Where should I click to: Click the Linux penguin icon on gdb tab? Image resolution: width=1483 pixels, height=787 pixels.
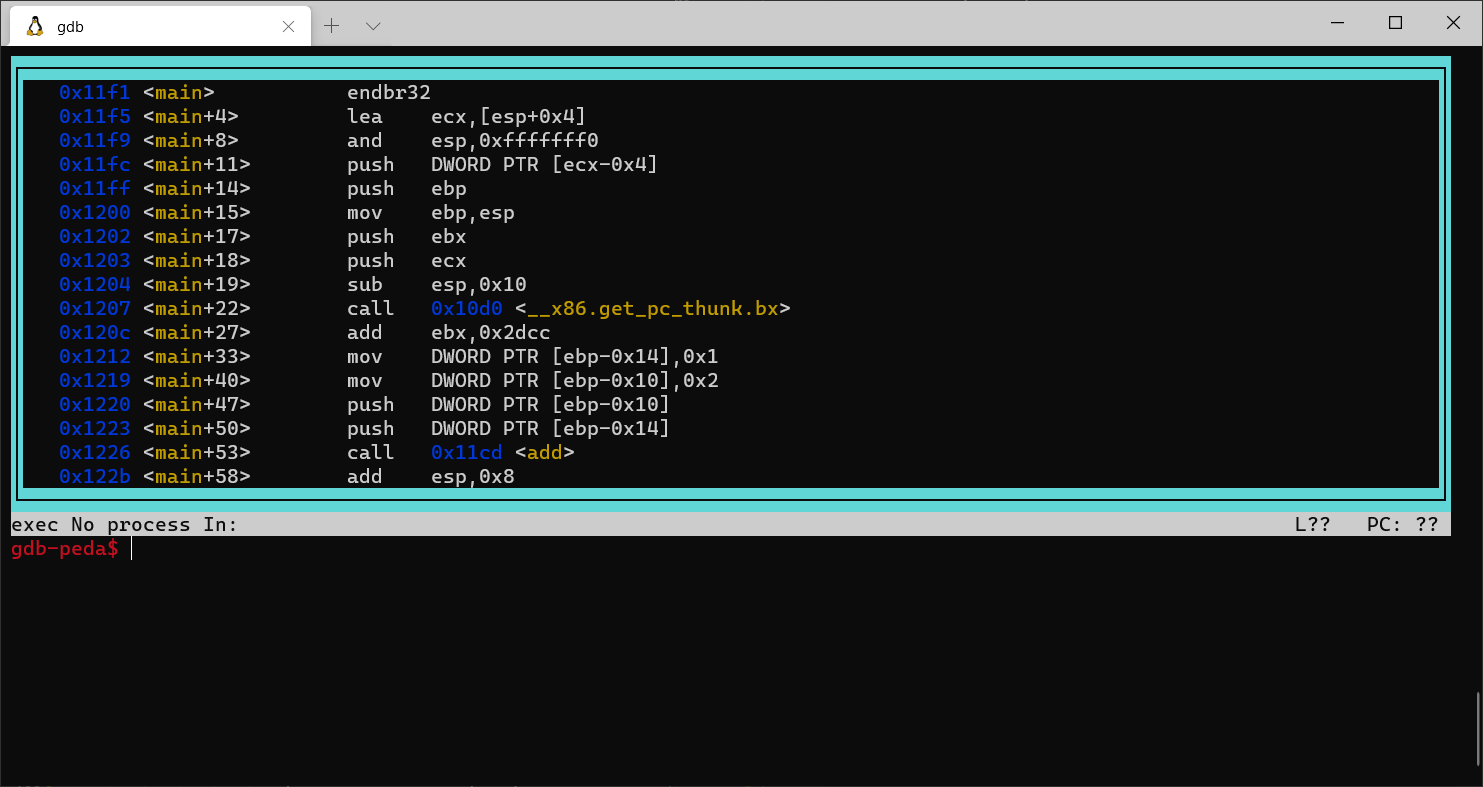[35, 26]
